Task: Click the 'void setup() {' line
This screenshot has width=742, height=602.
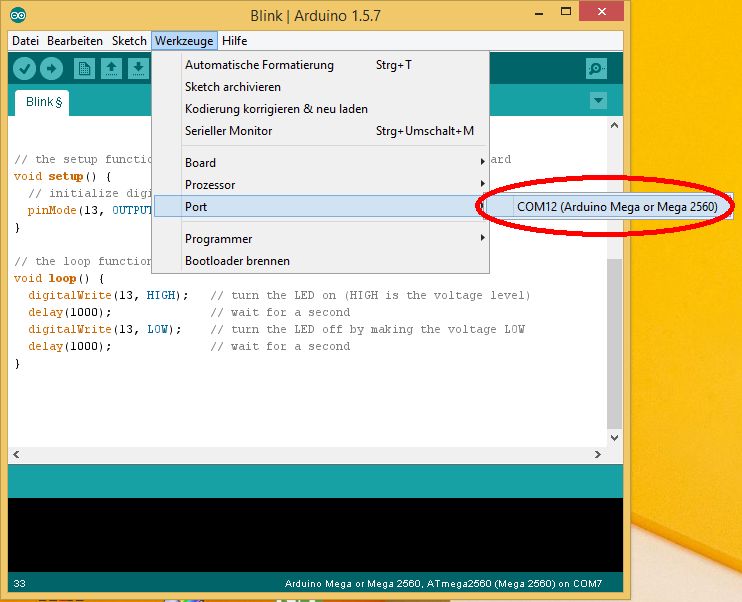Action: click(x=62, y=176)
